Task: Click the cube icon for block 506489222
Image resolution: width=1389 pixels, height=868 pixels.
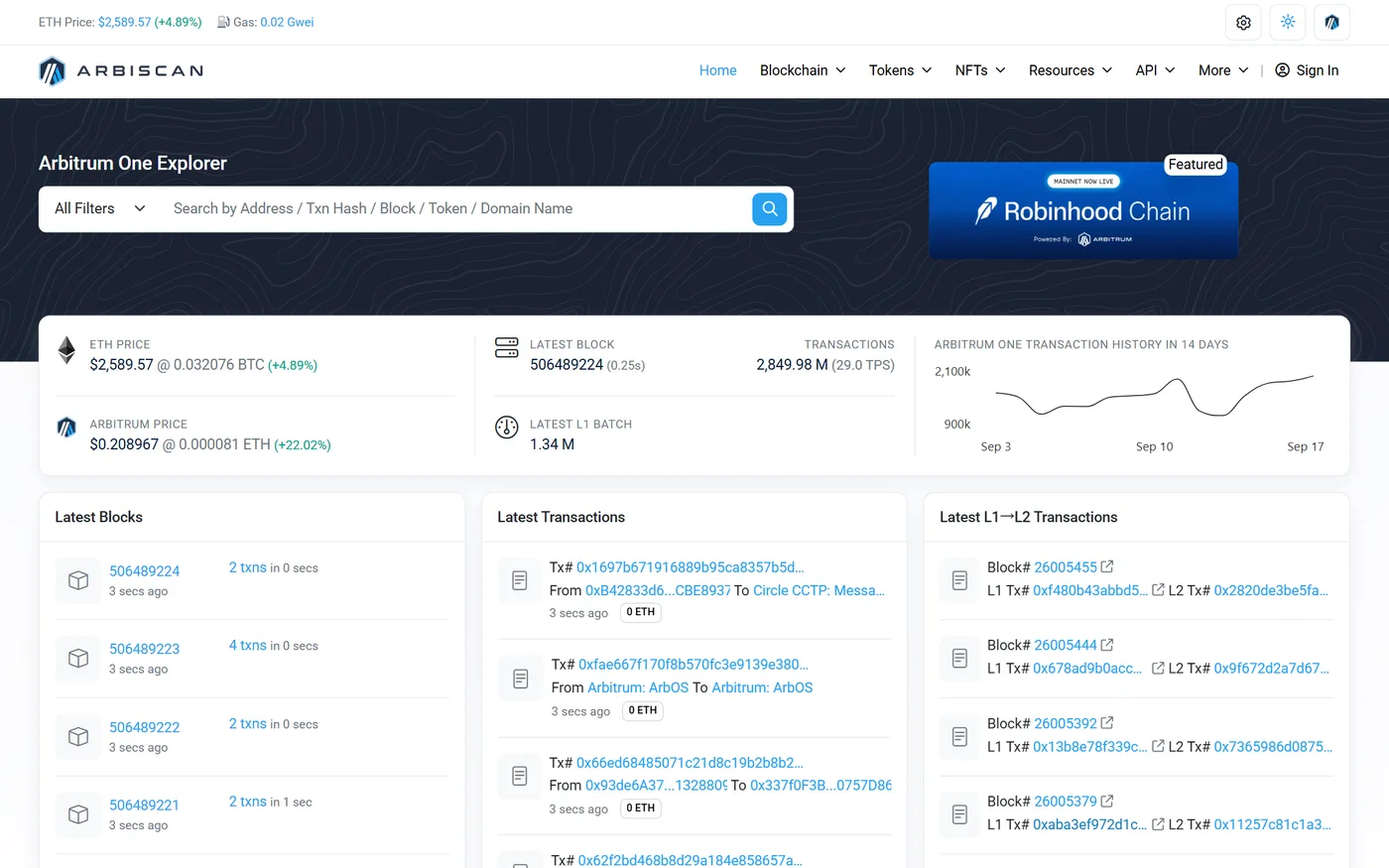Action: click(x=78, y=737)
